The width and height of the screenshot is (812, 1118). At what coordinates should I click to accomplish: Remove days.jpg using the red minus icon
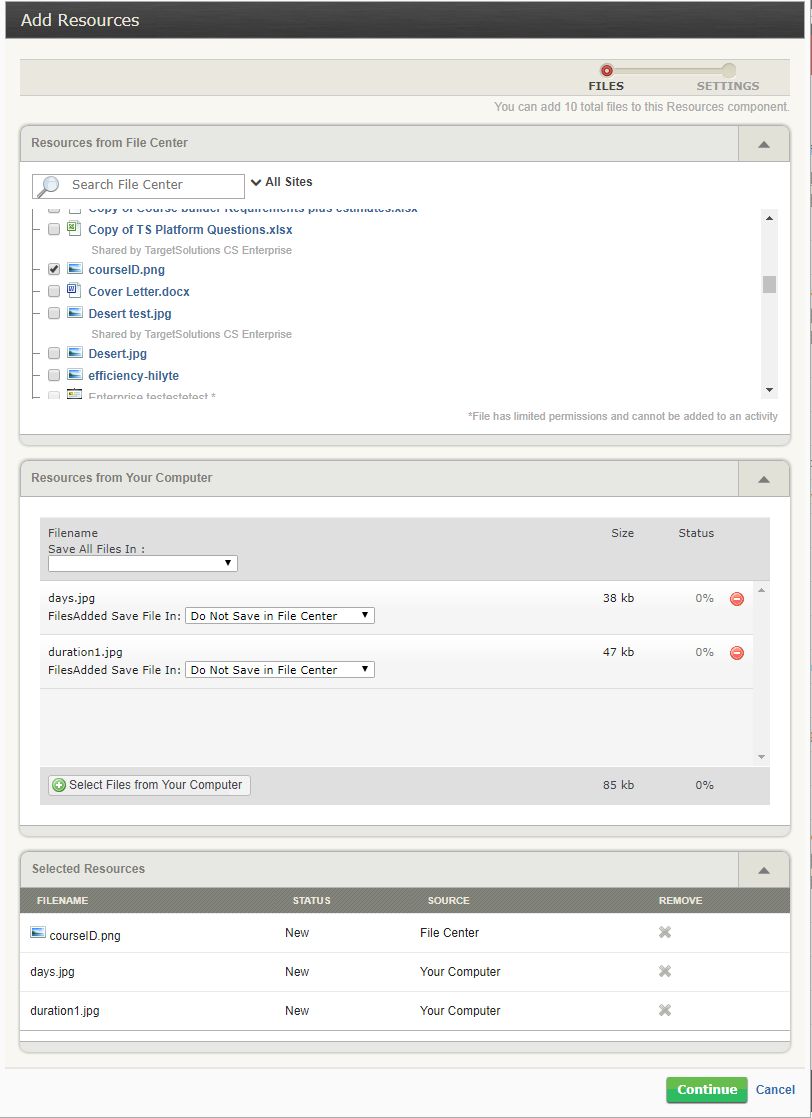tap(736, 598)
